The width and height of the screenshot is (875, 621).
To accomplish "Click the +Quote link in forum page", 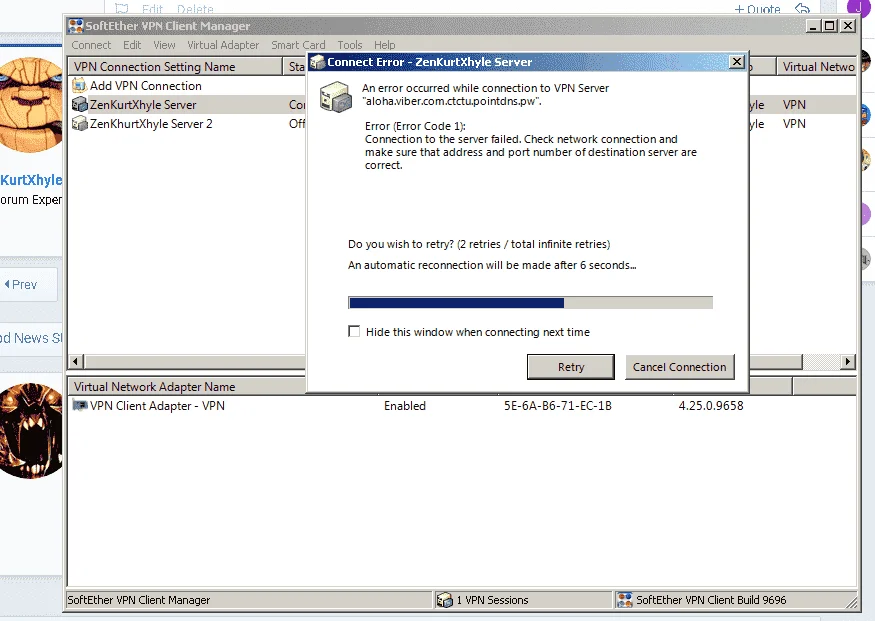I will (757, 9).
